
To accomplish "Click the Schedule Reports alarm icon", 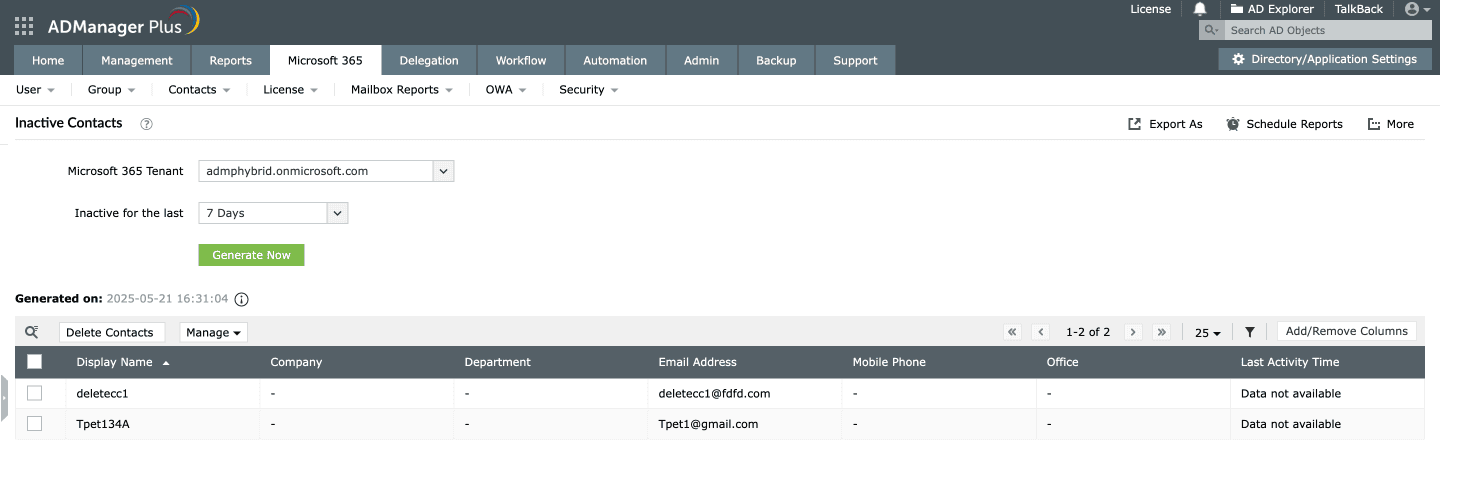I will click(x=1233, y=124).
